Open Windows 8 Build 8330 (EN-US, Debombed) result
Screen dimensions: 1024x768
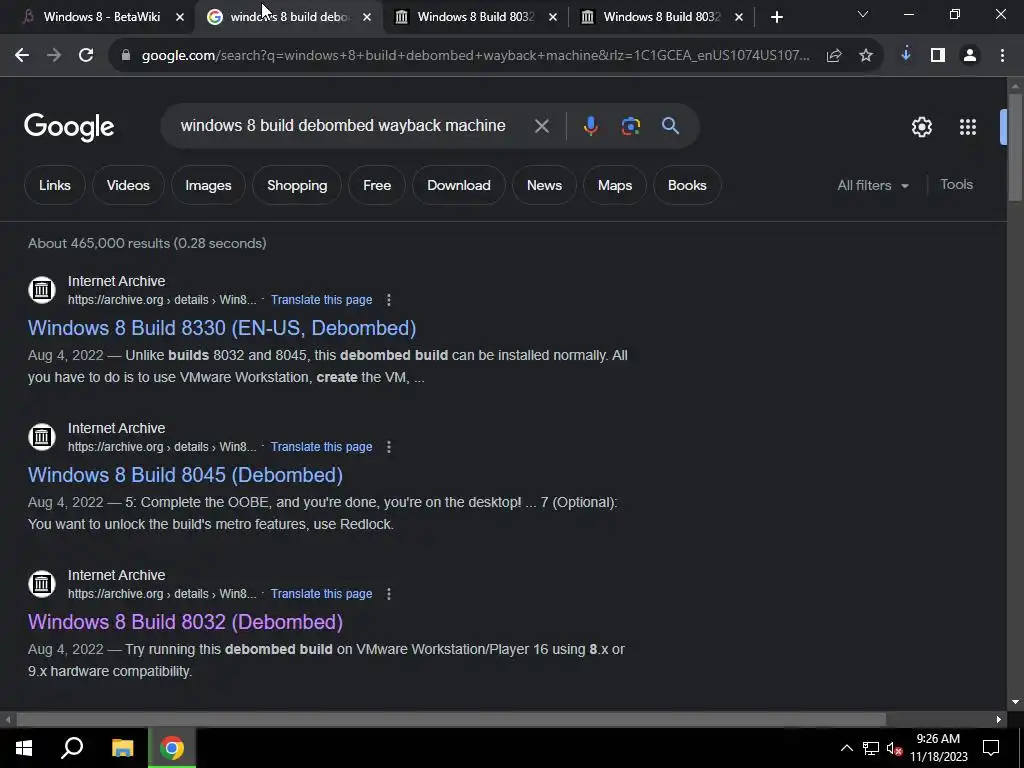222,328
